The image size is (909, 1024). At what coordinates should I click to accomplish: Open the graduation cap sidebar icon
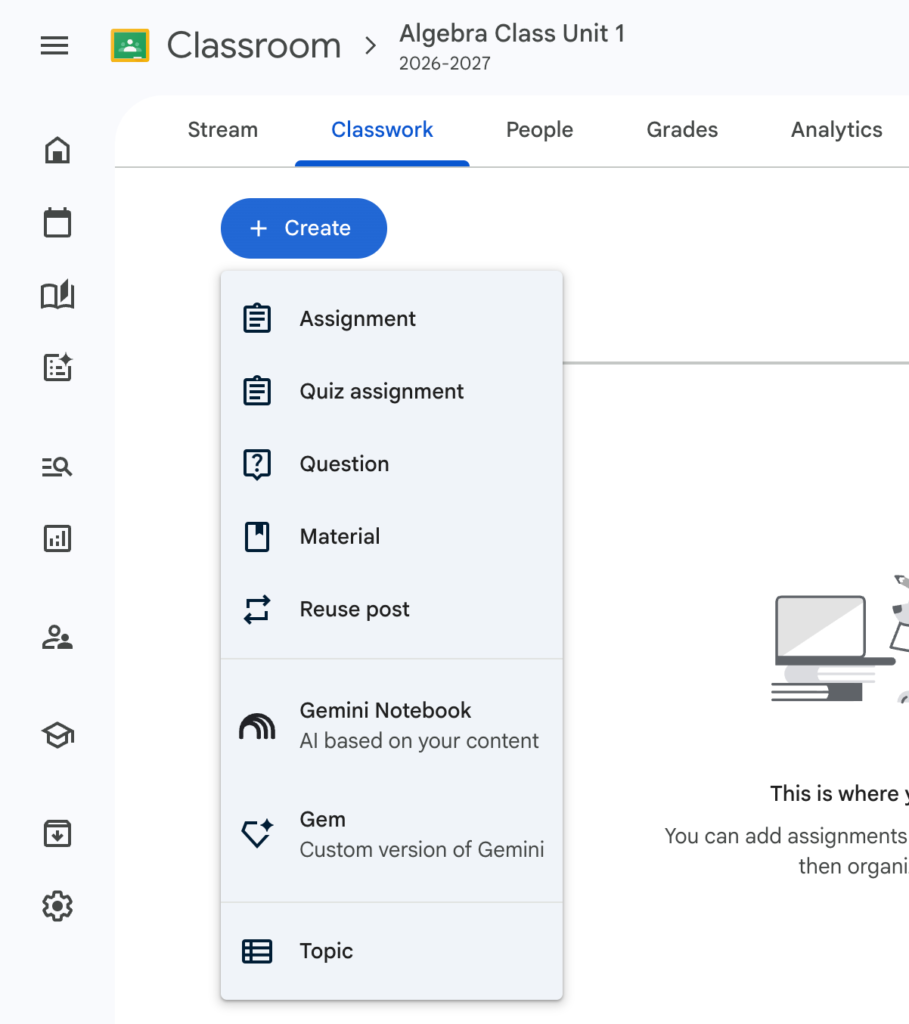pos(57,736)
